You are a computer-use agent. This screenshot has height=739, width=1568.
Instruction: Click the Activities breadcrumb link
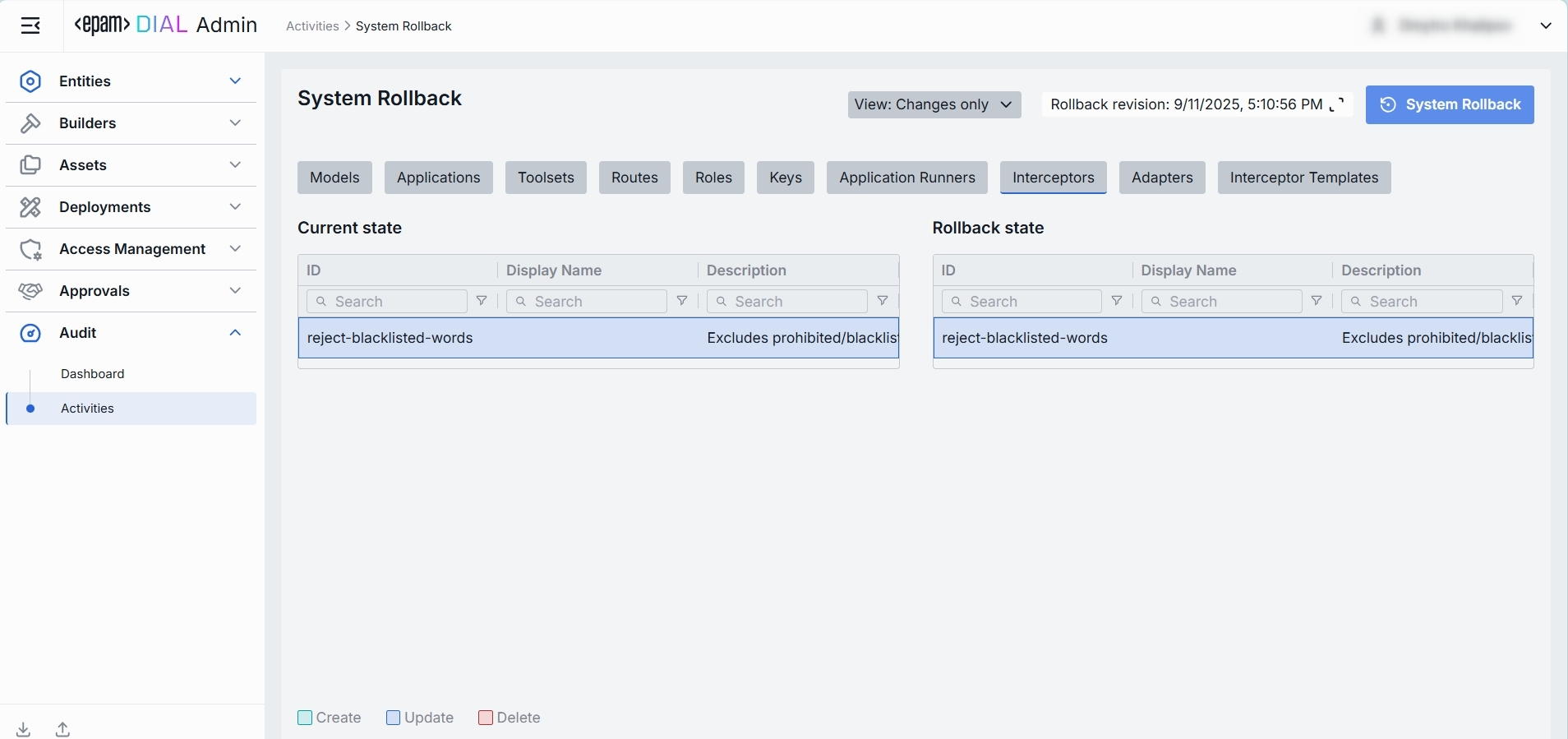click(x=312, y=26)
